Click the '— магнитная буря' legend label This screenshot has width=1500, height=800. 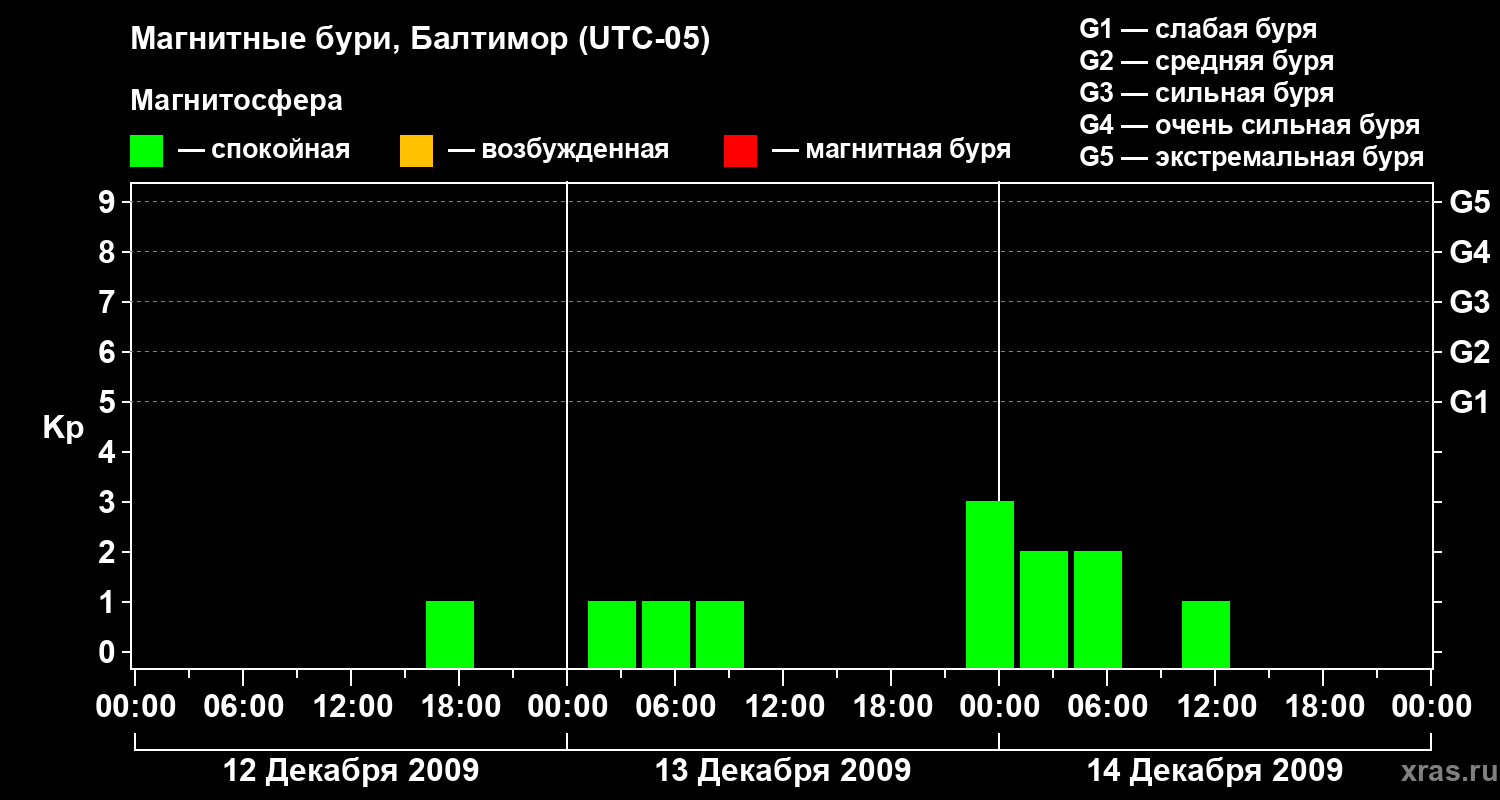tap(892, 151)
